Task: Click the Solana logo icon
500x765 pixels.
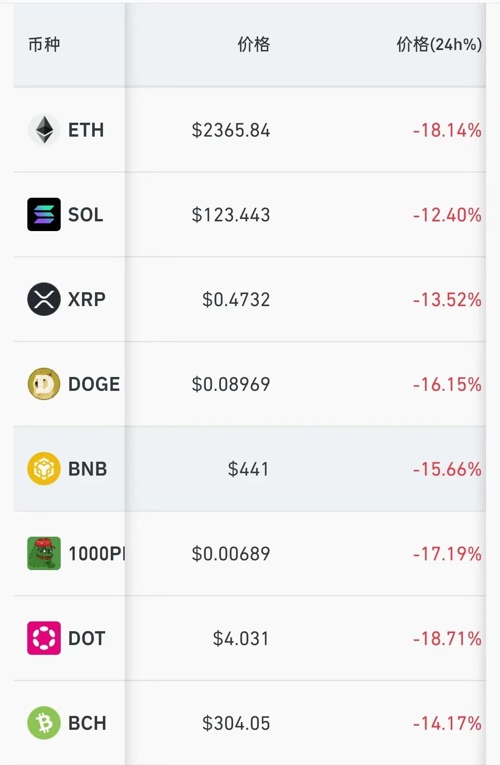Action: coord(44,214)
